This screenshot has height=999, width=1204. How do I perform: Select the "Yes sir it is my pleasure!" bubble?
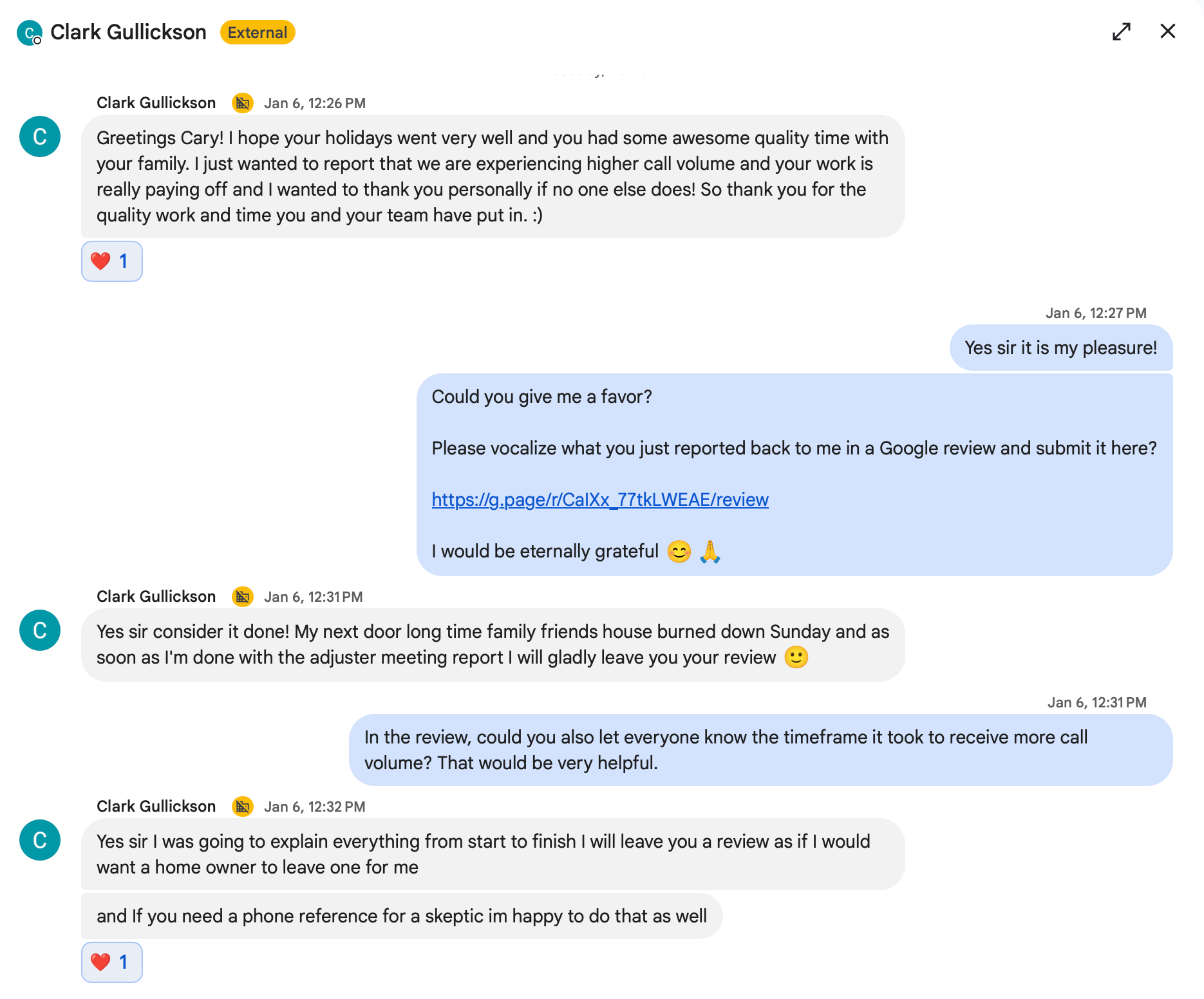(x=1061, y=348)
